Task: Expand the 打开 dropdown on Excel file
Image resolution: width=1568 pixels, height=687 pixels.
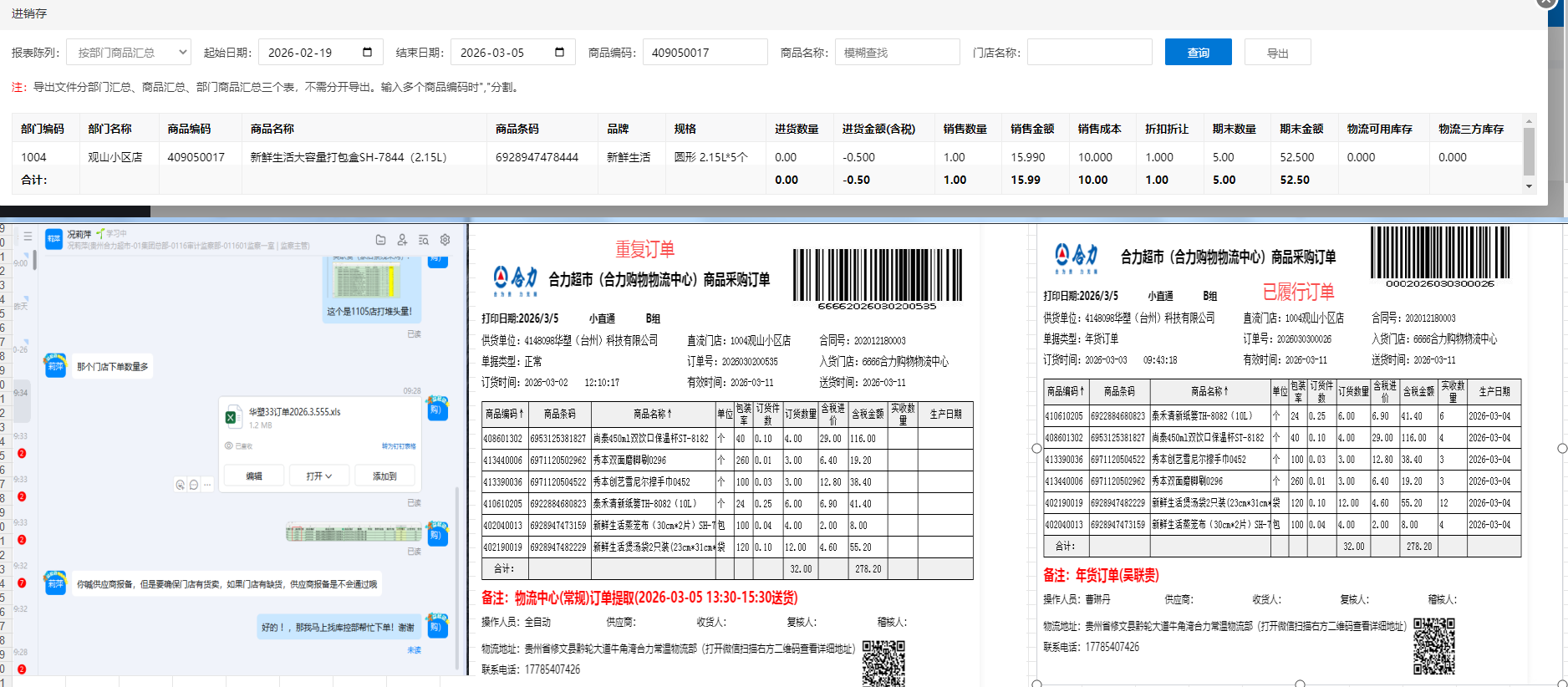Action: coord(318,476)
